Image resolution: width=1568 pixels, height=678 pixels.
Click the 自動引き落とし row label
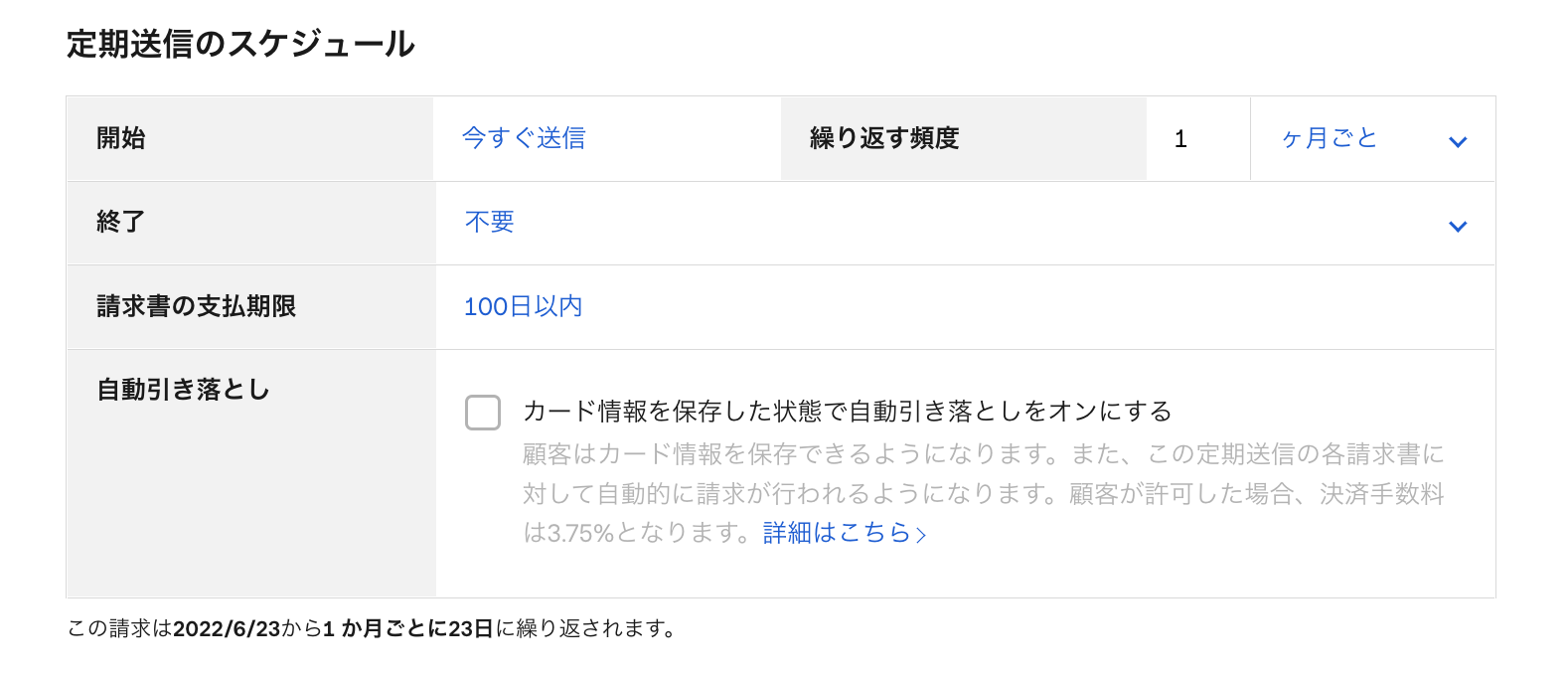point(184,390)
